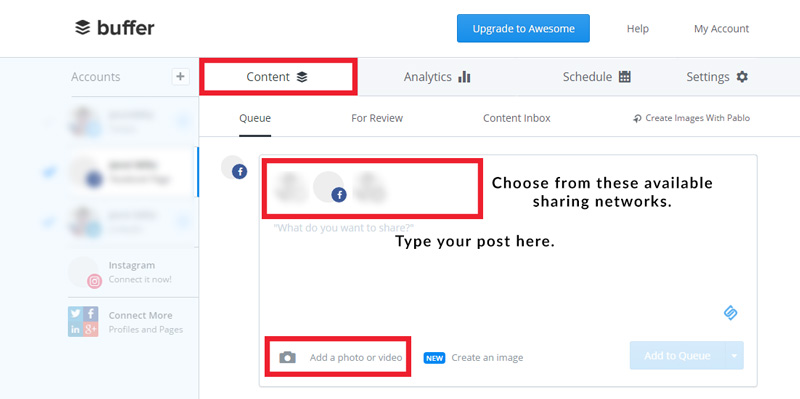Image resolution: width=800 pixels, height=399 pixels.
Task: Click Upgrade to Awesome button
Action: tap(523, 29)
